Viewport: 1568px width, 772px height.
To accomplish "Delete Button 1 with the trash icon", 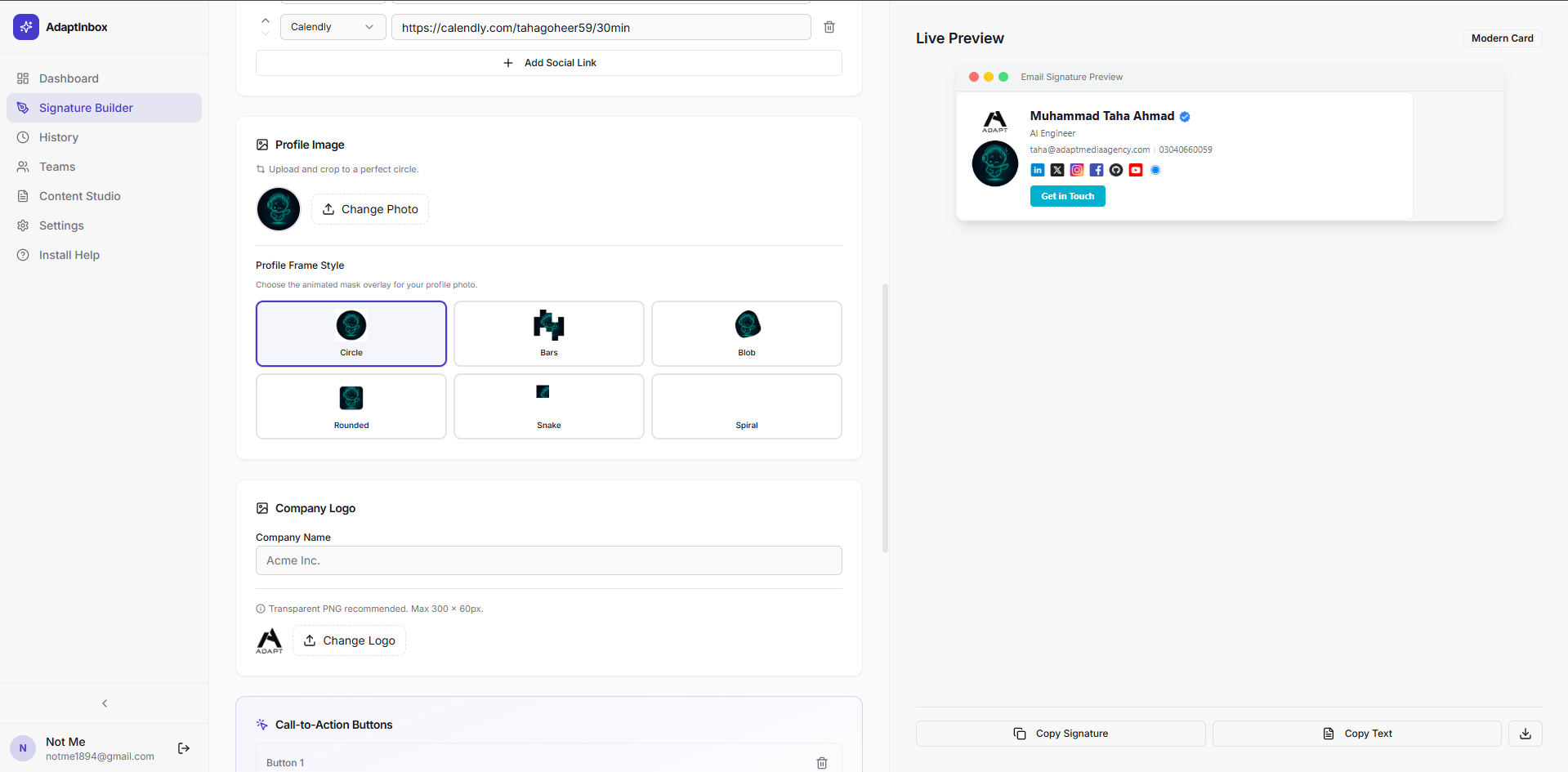I will pos(822,763).
